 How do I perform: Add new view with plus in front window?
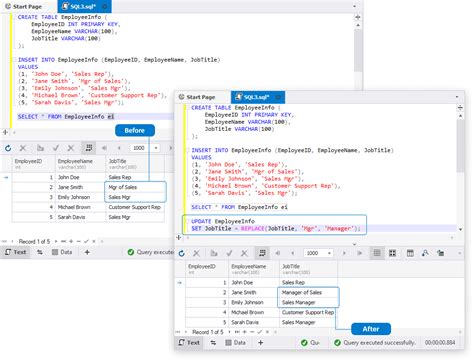click(260, 343)
